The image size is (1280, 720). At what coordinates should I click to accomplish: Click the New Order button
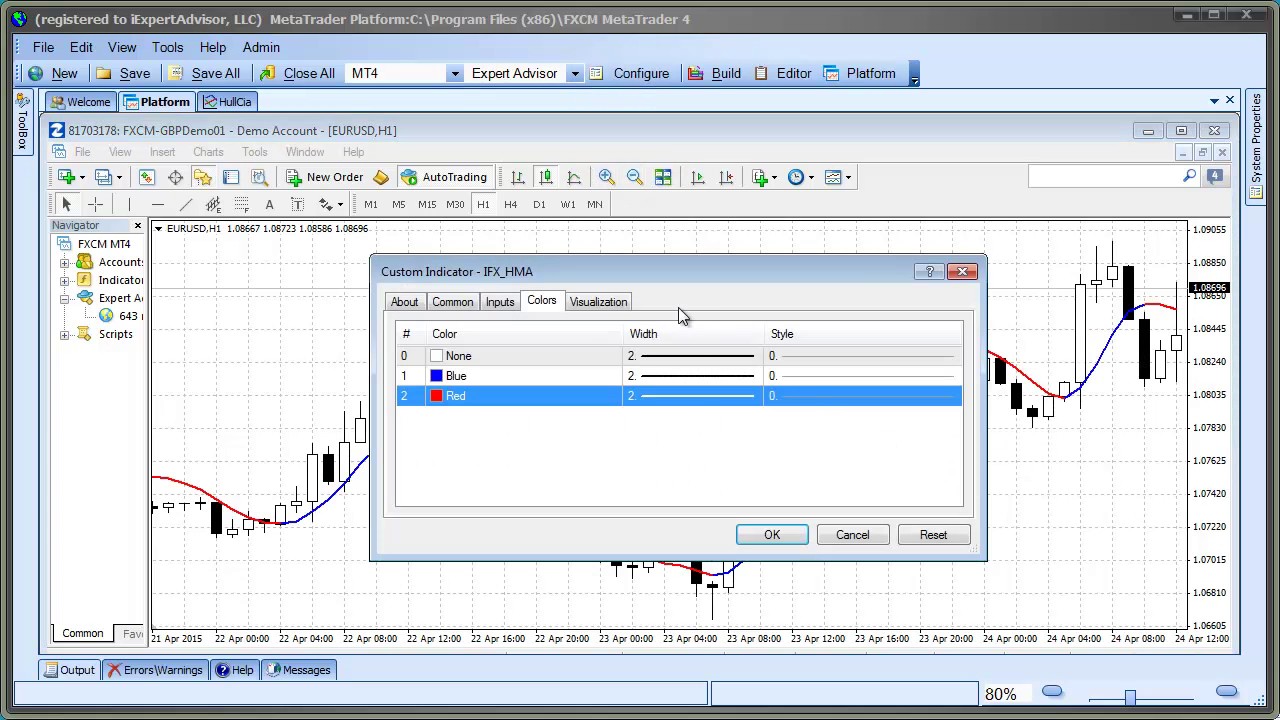click(x=325, y=177)
